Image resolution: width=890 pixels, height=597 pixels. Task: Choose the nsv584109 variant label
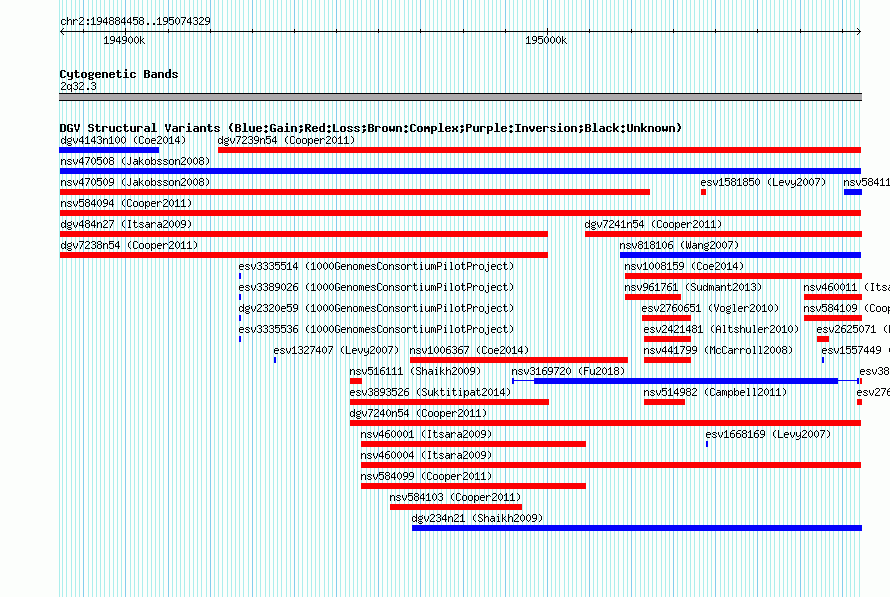click(x=846, y=308)
